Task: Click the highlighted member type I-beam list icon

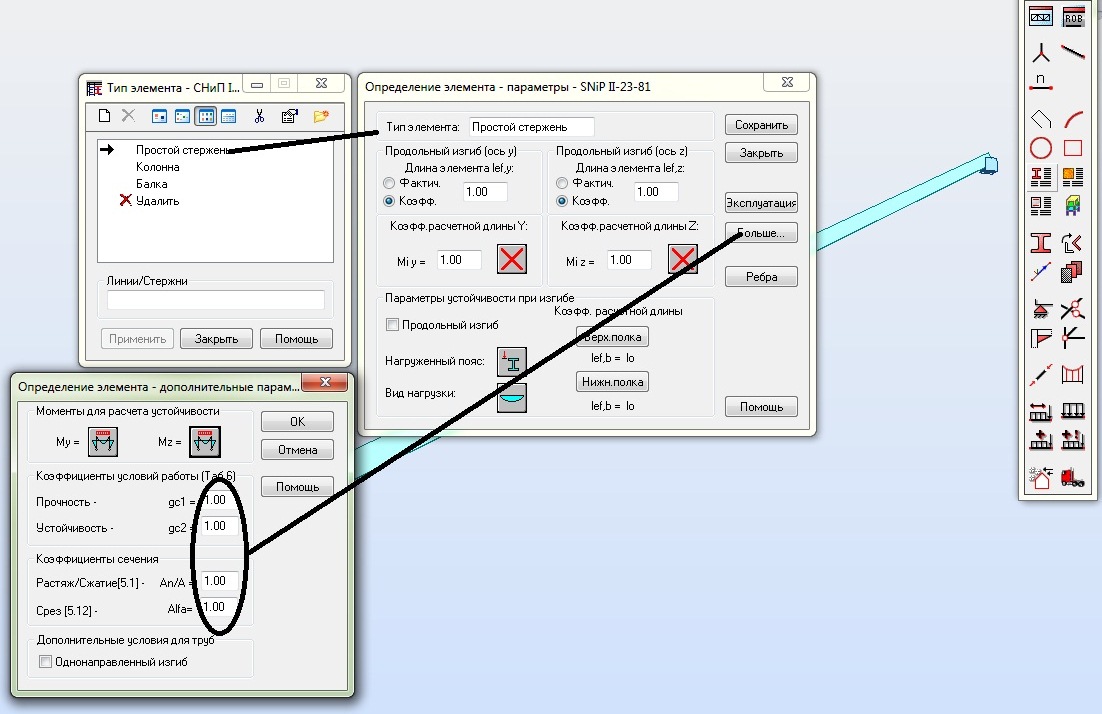Action: coord(1041,177)
